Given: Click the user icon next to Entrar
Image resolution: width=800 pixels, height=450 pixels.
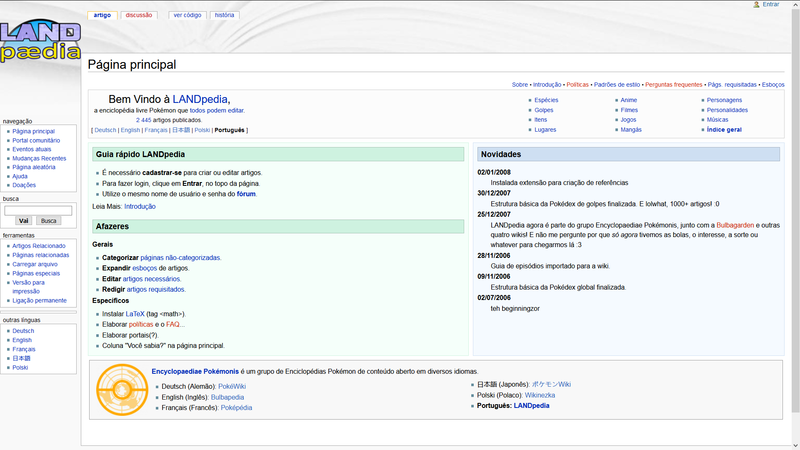Looking at the screenshot, I should point(756,4).
